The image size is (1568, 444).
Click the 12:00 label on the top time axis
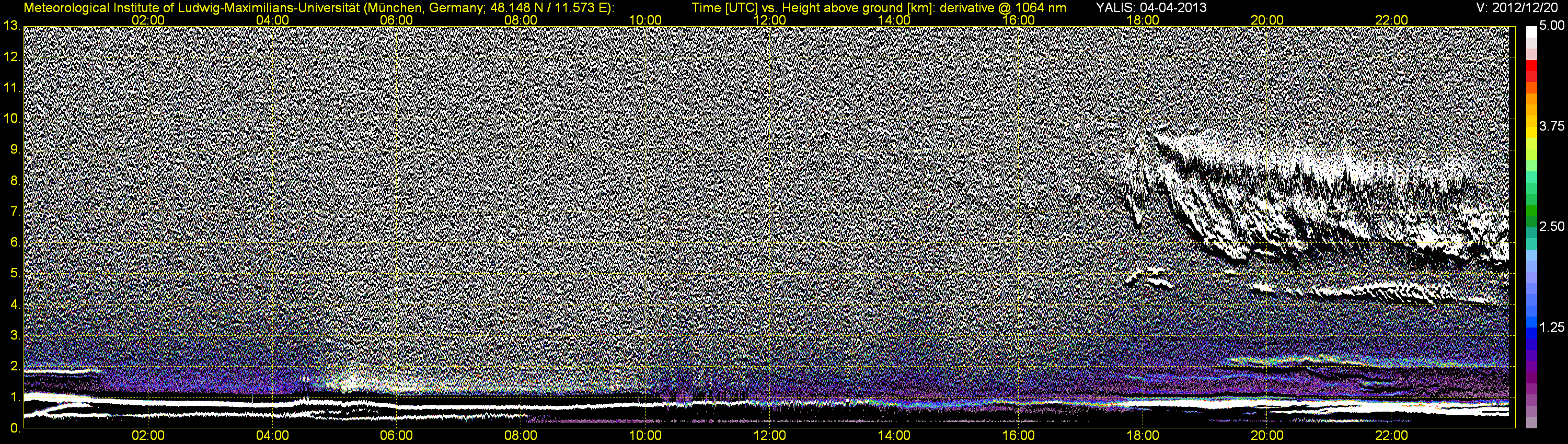[x=770, y=20]
